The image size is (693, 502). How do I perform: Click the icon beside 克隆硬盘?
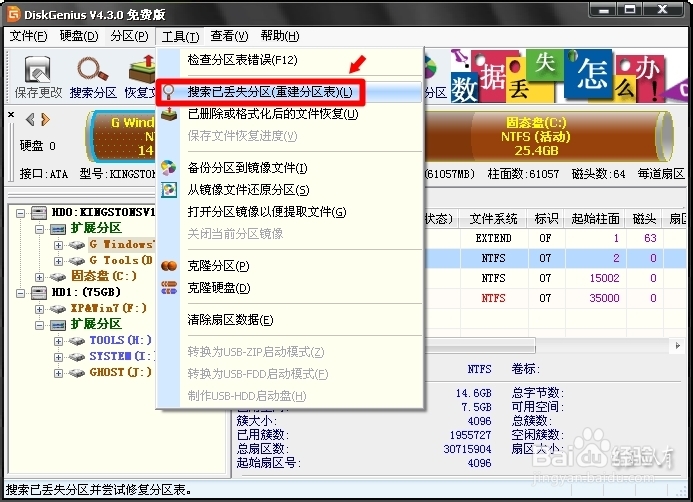[169, 288]
